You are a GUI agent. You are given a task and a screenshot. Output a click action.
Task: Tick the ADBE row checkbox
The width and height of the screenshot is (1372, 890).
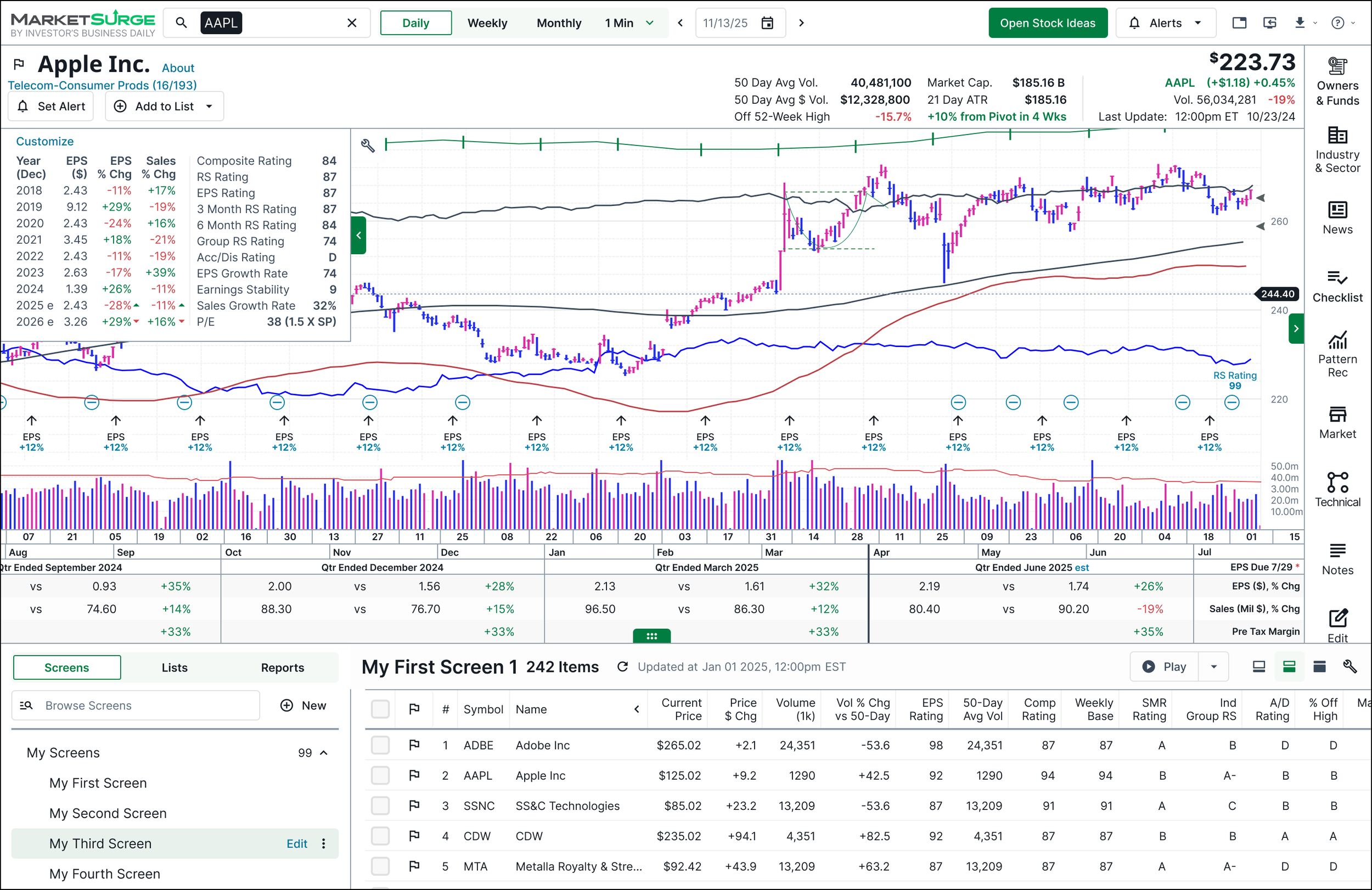coord(380,745)
